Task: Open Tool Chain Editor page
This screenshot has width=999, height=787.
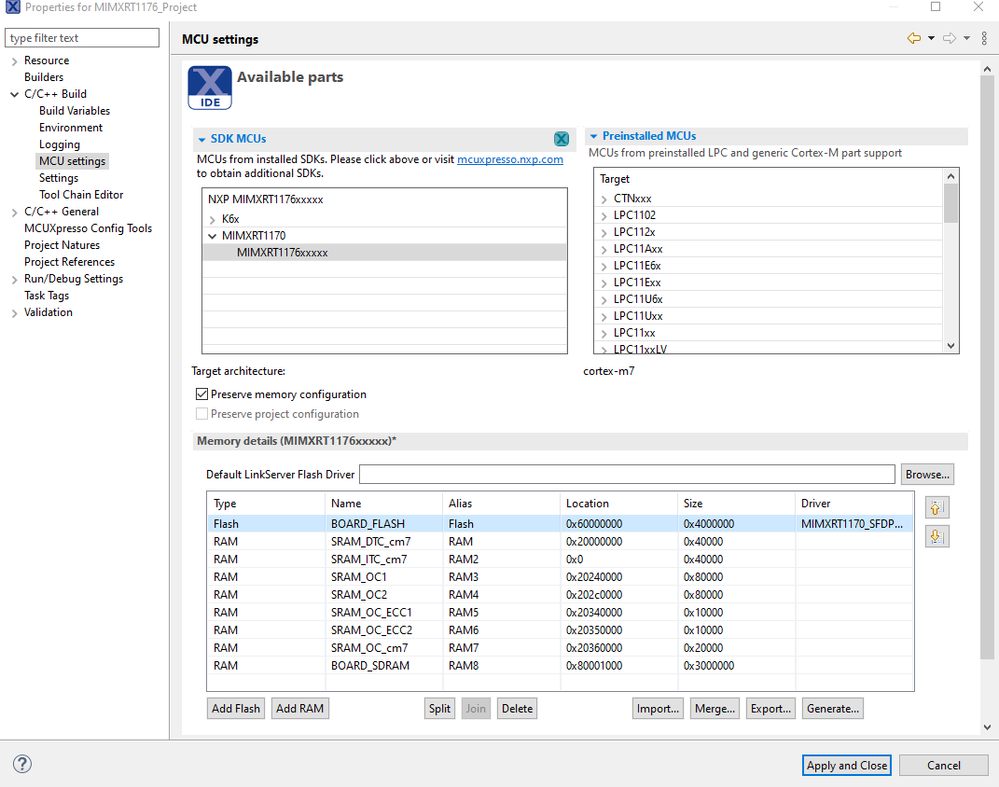Action: click(81, 195)
